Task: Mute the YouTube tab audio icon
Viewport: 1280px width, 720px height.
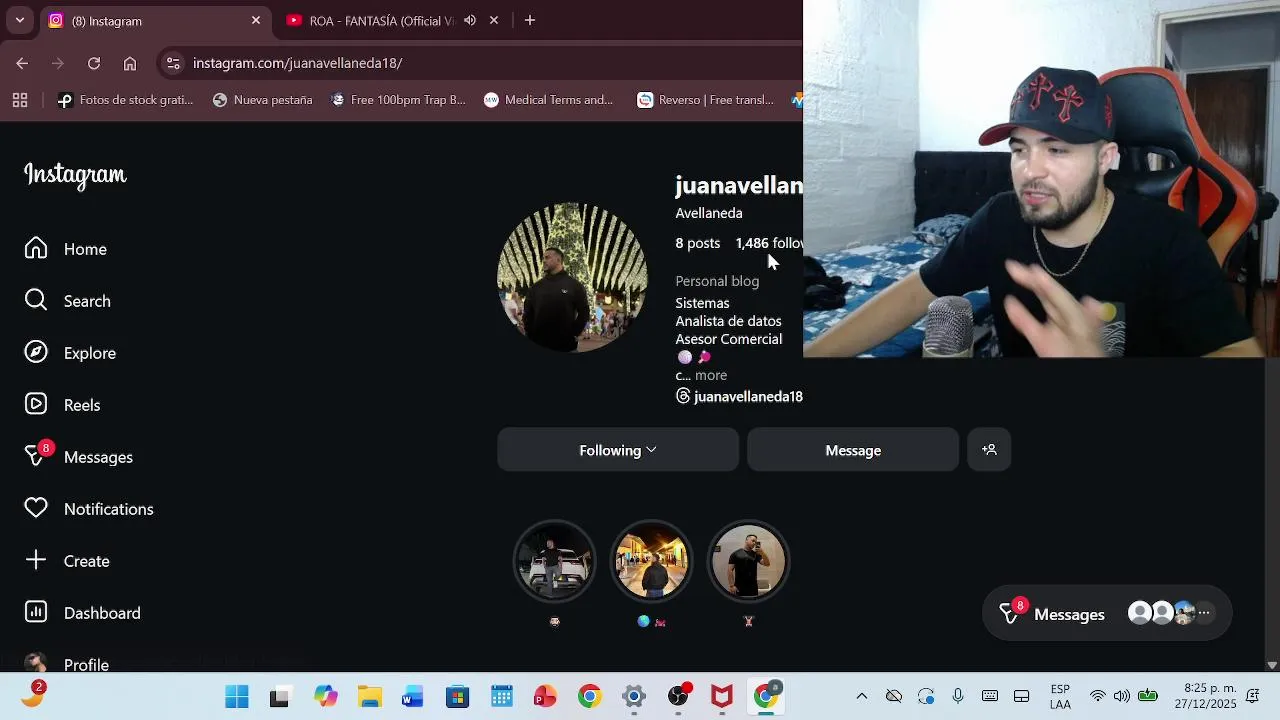Action: click(x=470, y=20)
